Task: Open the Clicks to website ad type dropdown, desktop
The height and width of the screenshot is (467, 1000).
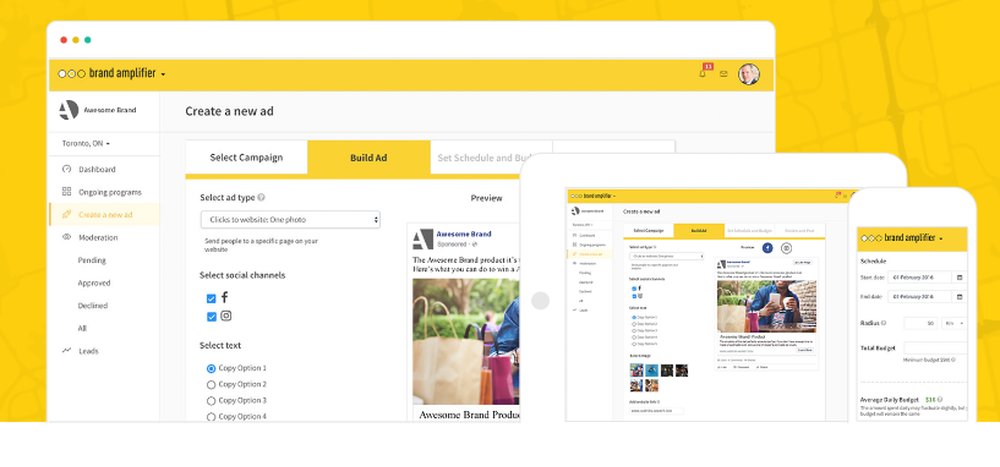Action: 290,219
